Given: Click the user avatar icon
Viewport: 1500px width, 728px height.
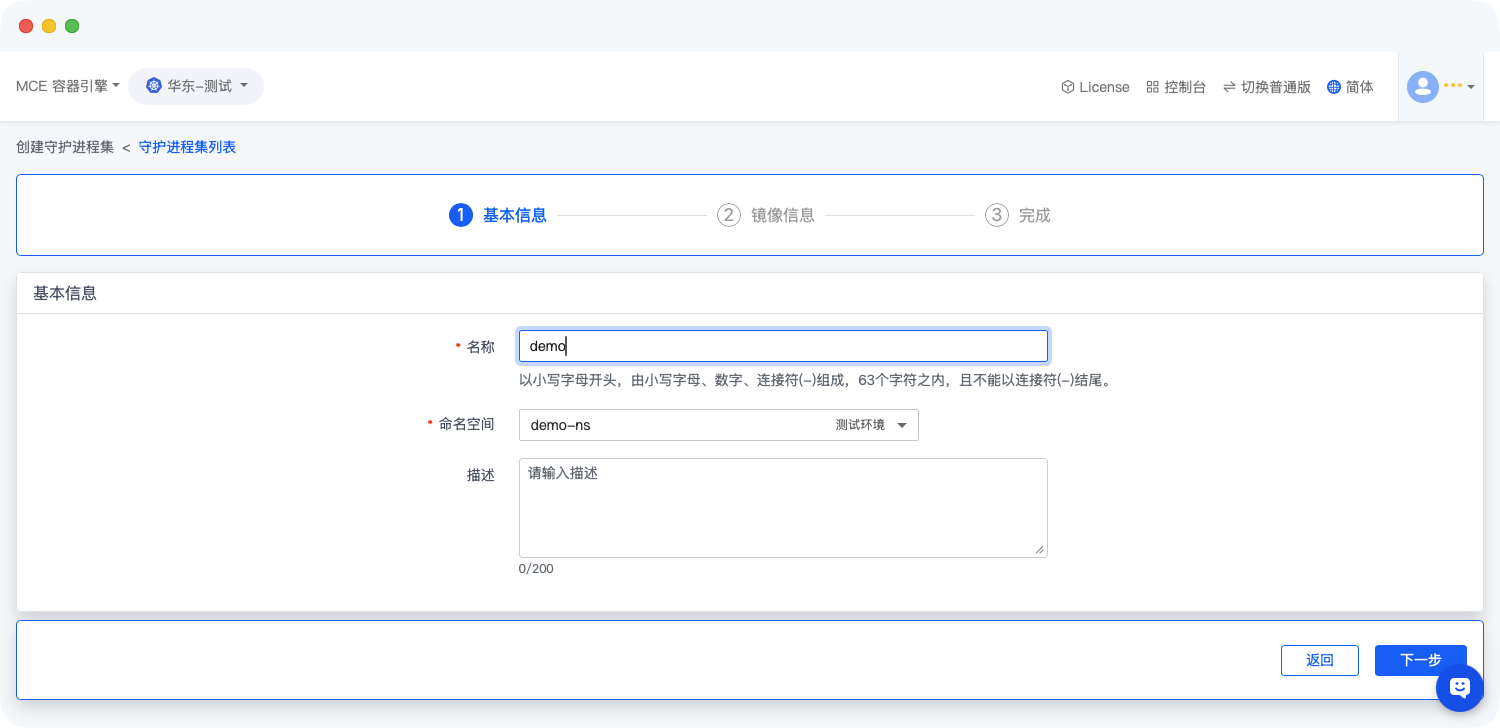Looking at the screenshot, I should click(1422, 87).
